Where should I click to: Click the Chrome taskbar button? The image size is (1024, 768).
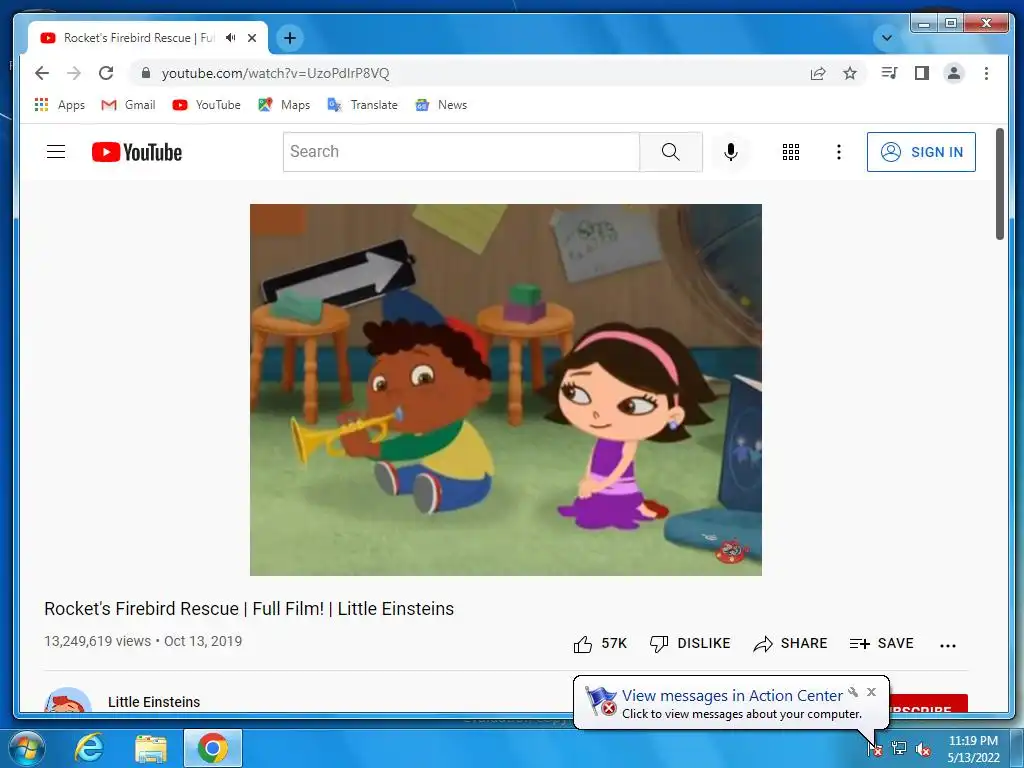coord(213,748)
